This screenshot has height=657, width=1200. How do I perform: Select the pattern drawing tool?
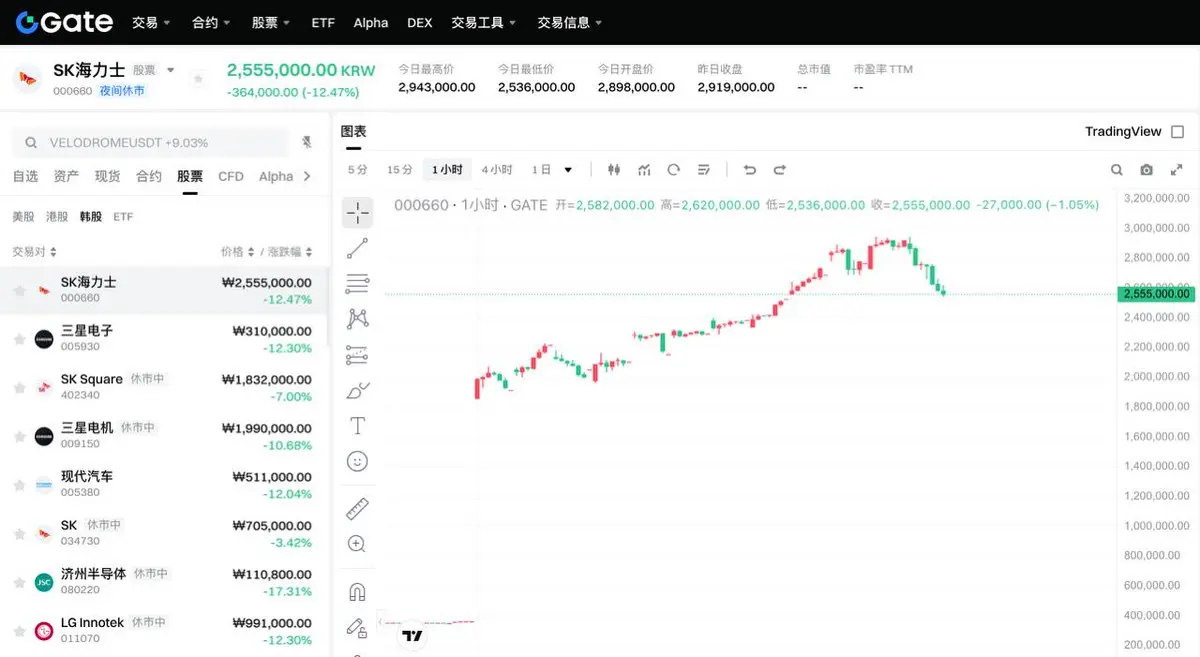pyautogui.click(x=357, y=318)
